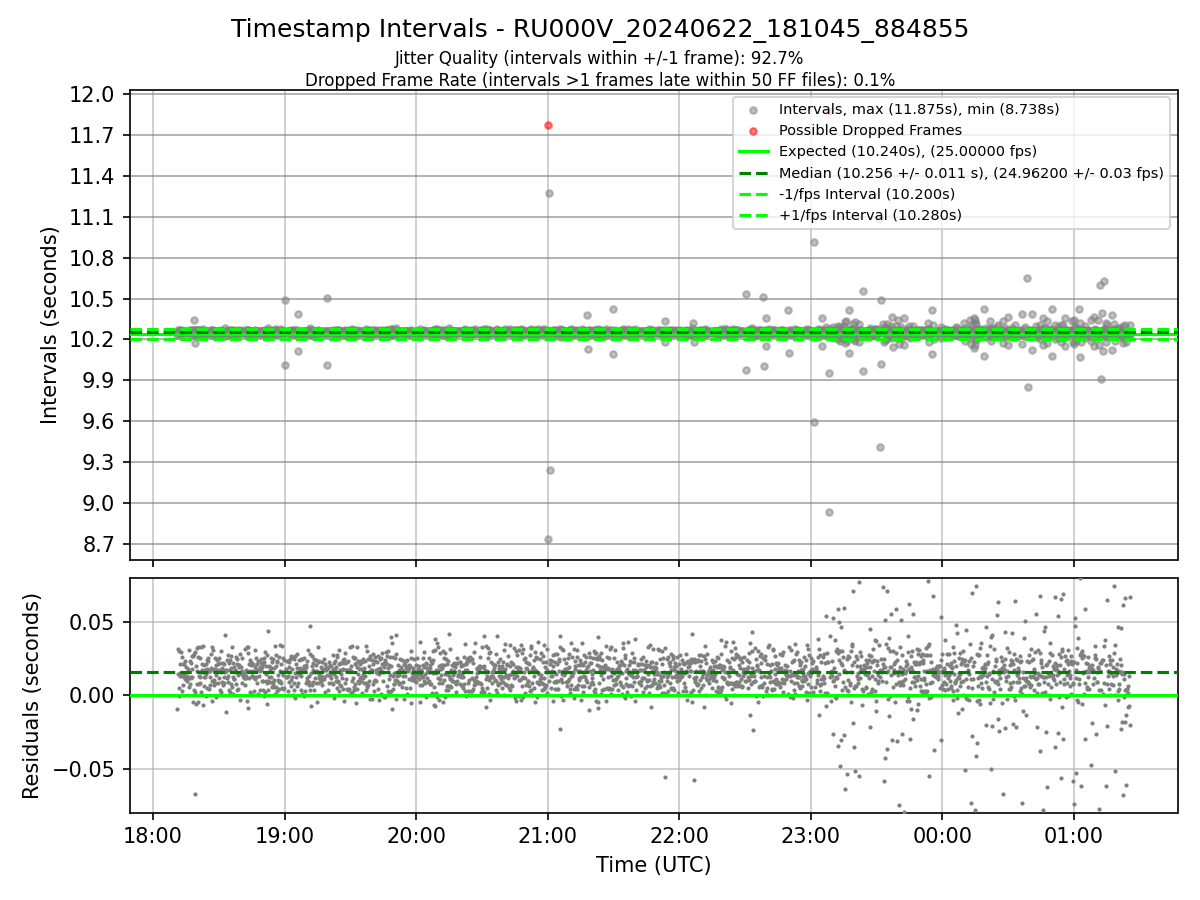Viewport: 1200px width, 900px height.
Task: Click the x-axis tick label '18:00'
Action: click(153, 834)
